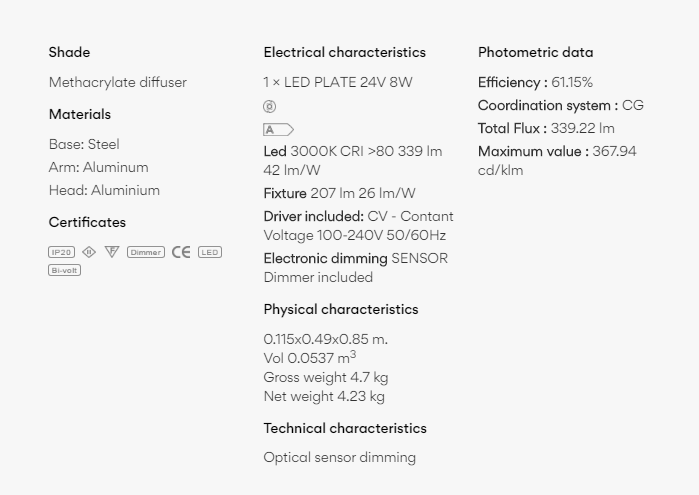Click the Bi-volt certificate badge
The height and width of the screenshot is (495, 699).
65,270
